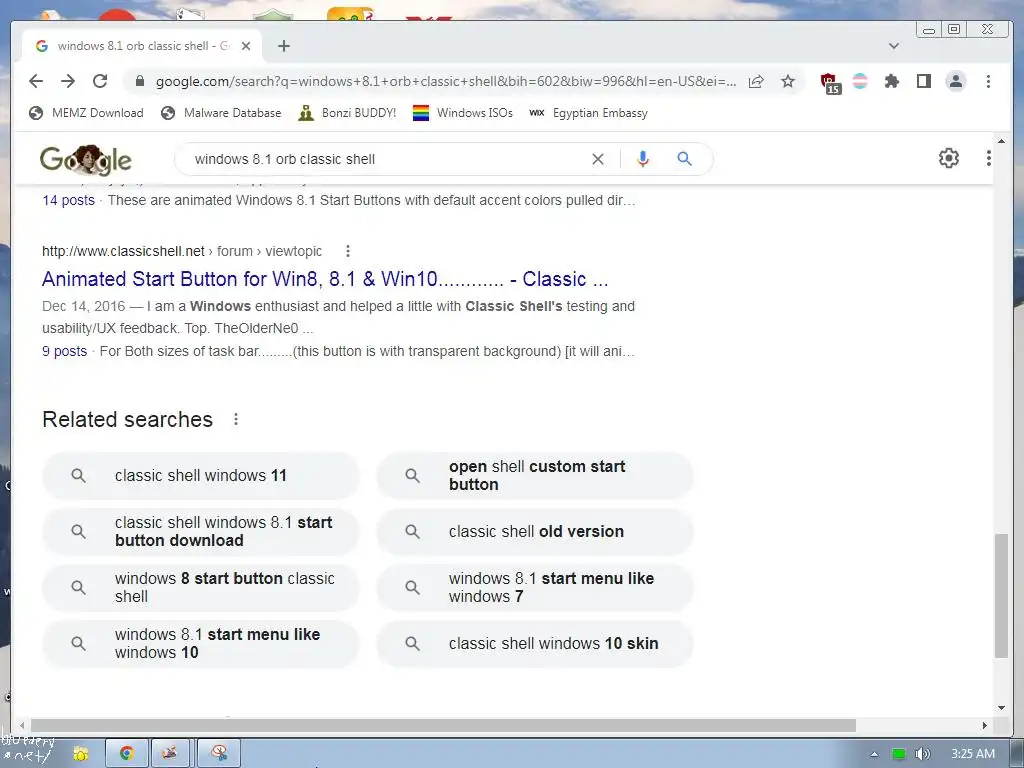The width and height of the screenshot is (1024, 768).
Task: Show hidden system tray icons
Action: (874, 754)
